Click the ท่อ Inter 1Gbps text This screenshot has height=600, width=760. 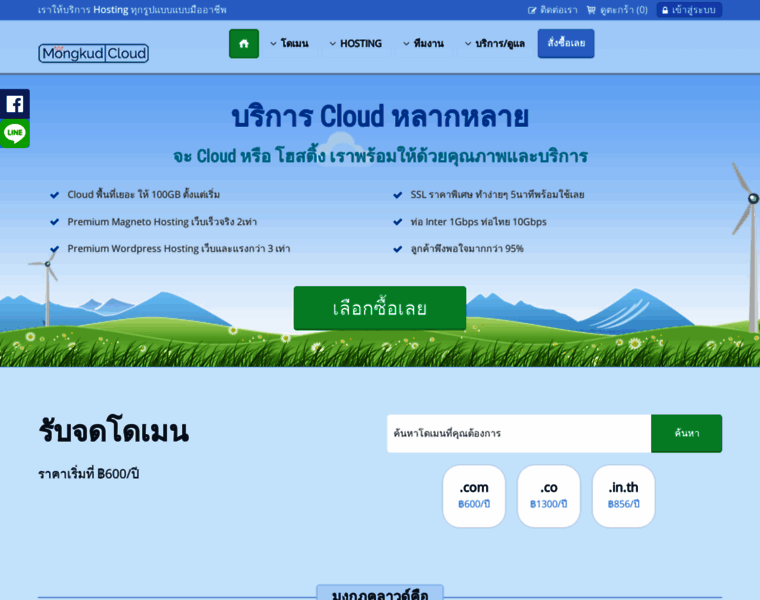coord(478,222)
